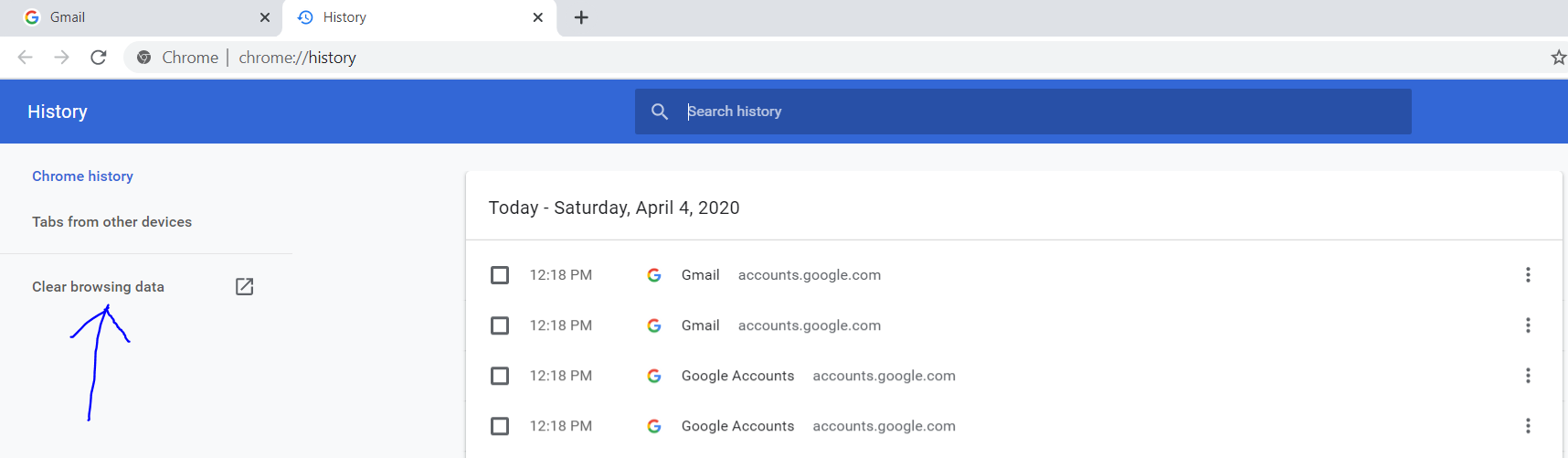Check the box for the first Gmail entry

point(500,275)
